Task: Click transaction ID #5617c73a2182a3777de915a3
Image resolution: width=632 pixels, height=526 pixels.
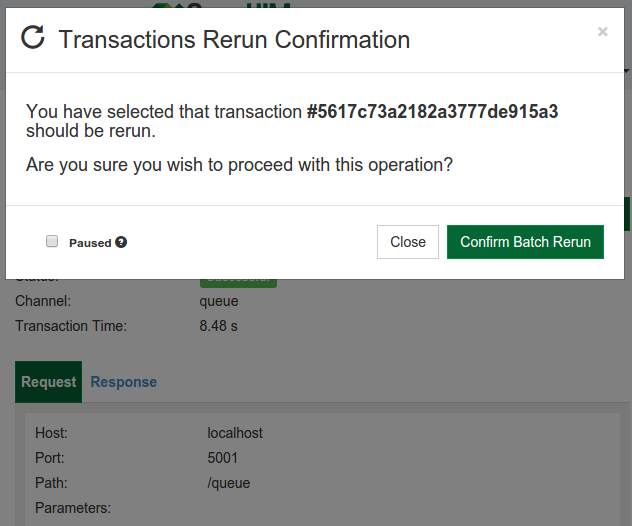Action: tap(432, 112)
